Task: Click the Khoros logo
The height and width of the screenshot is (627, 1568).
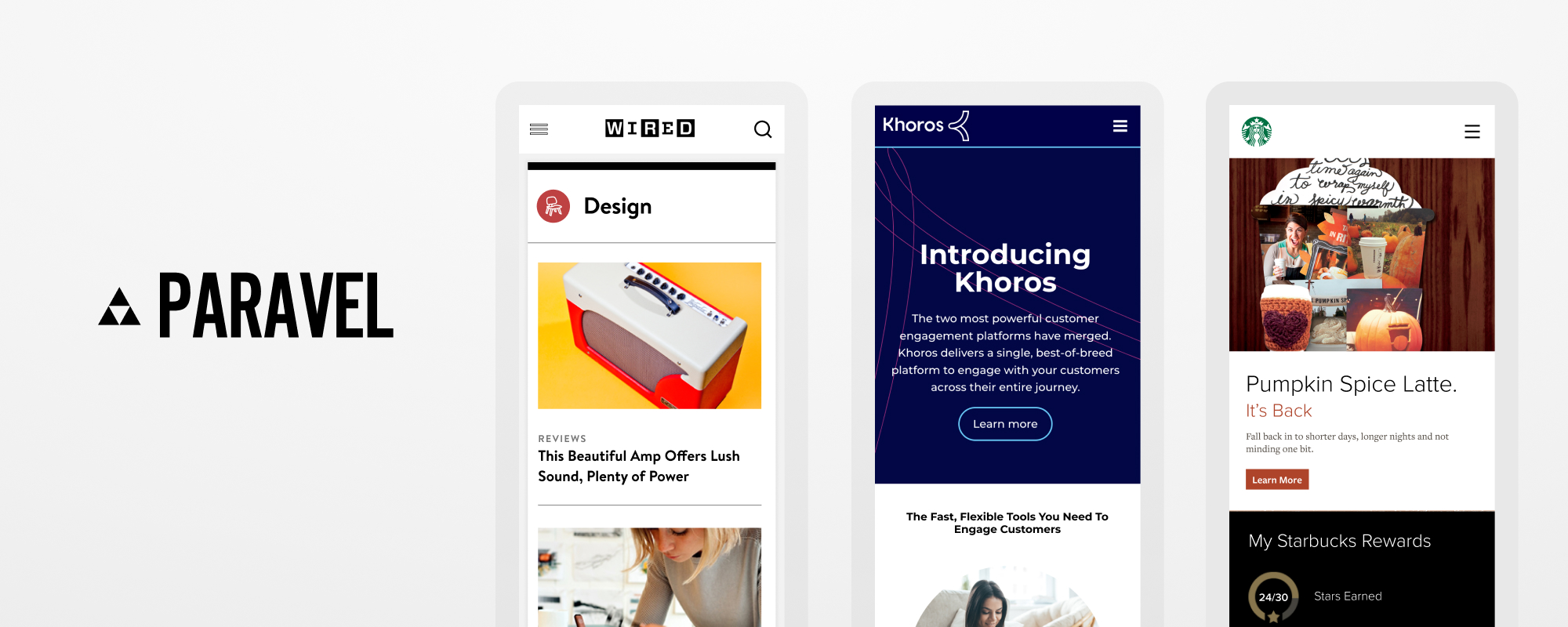Action: pos(926,125)
